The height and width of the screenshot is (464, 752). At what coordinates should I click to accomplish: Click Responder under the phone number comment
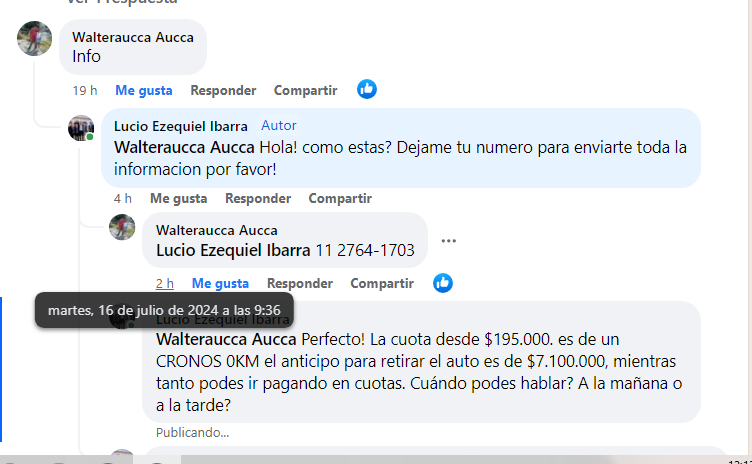[300, 283]
